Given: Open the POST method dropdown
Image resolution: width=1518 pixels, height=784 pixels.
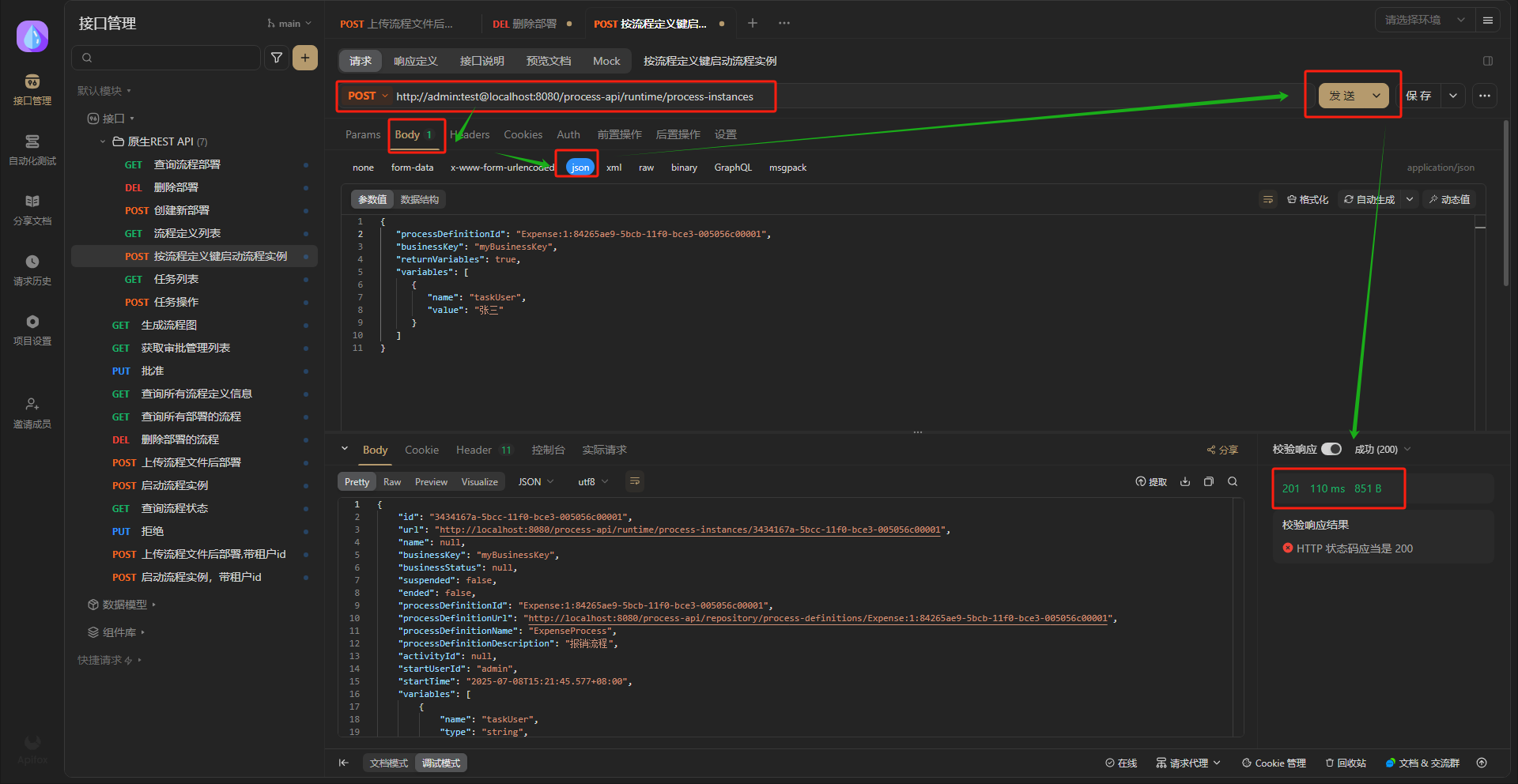Looking at the screenshot, I should tap(368, 96).
